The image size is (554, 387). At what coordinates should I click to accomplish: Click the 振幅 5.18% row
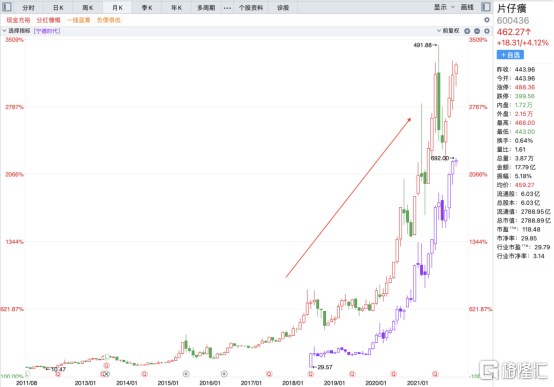coord(515,176)
